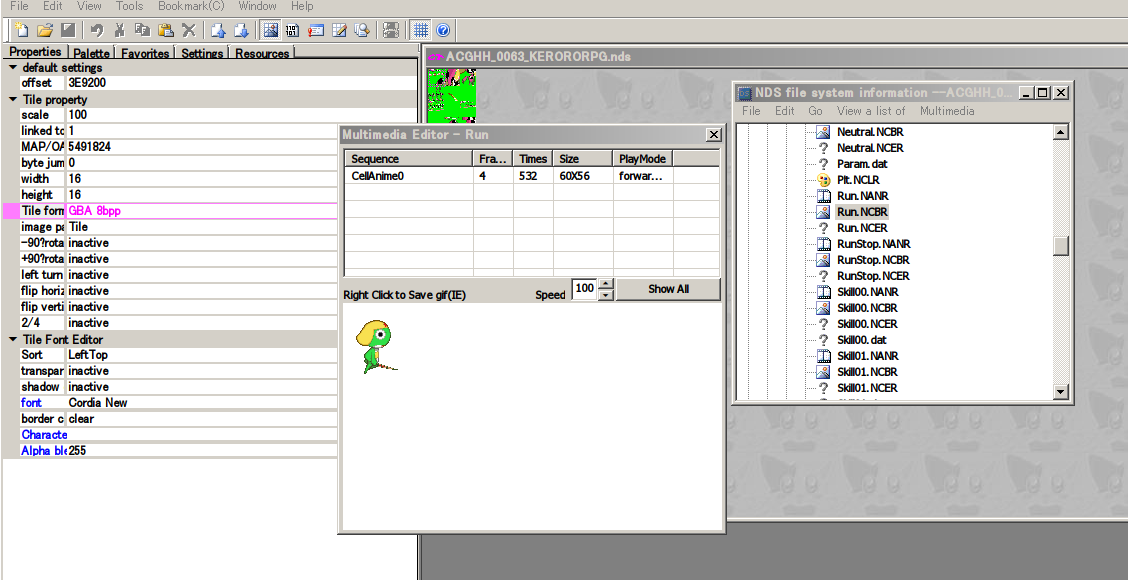Image resolution: width=1128 pixels, height=580 pixels.
Task: Click the New file toolbar icon
Action: tap(22, 30)
